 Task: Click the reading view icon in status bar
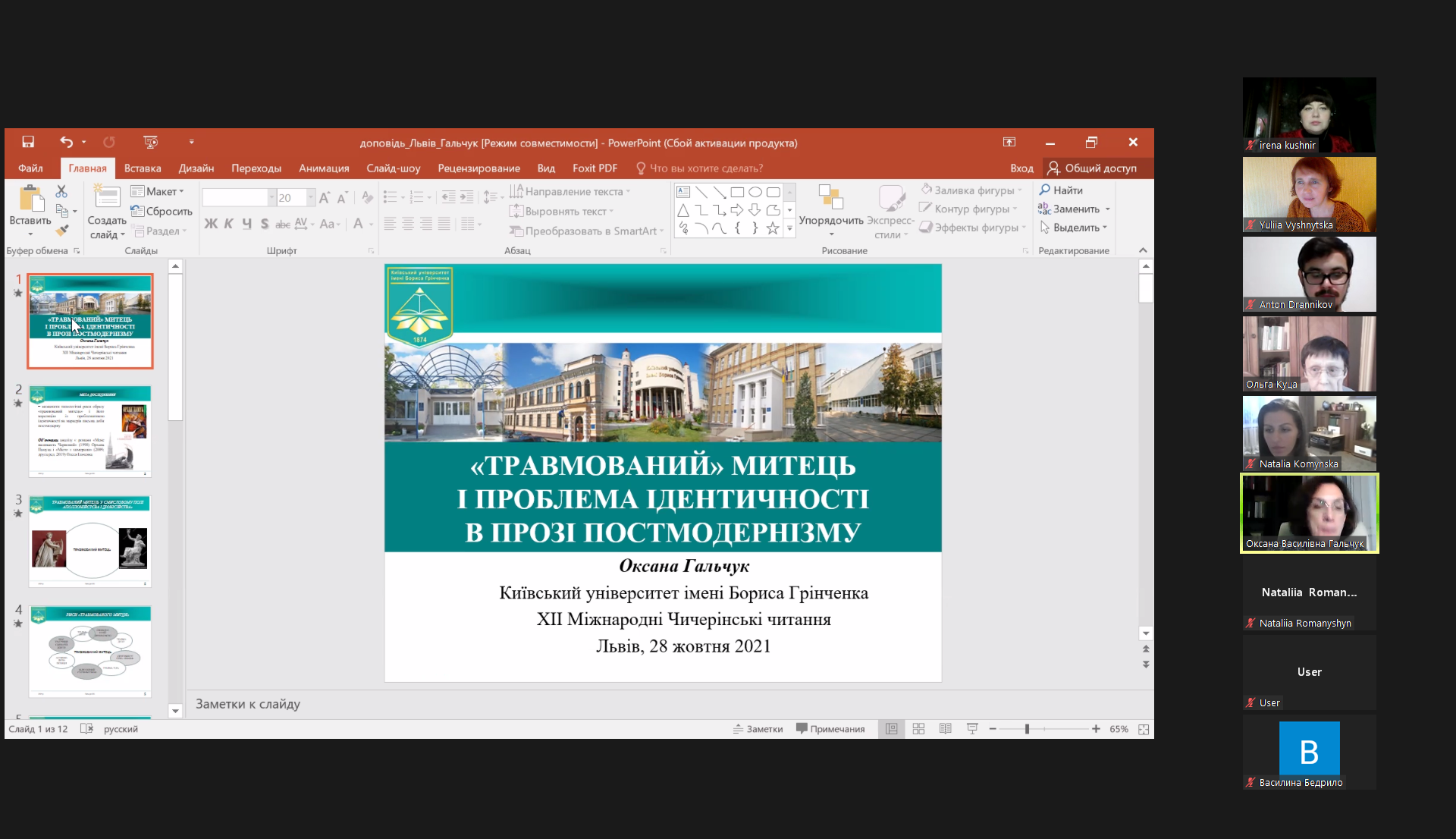(945, 729)
